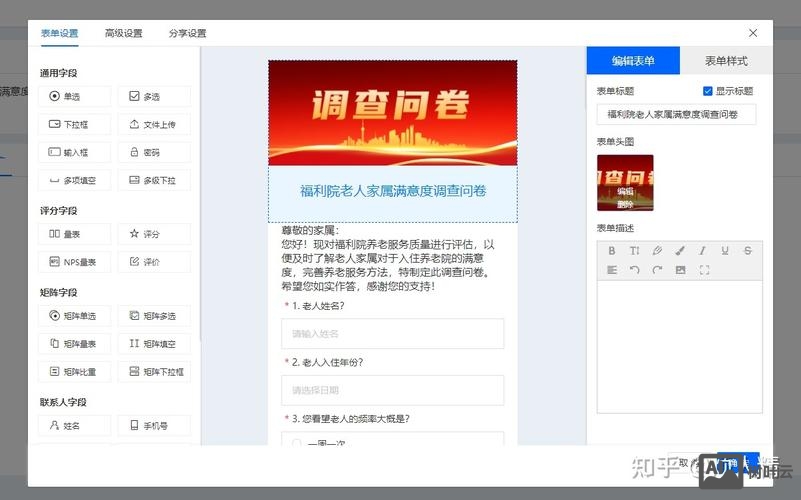Screen dimensions: 801x500
Task: Add a 多选 multiple-choice field
Action: pyautogui.click(x=154, y=96)
